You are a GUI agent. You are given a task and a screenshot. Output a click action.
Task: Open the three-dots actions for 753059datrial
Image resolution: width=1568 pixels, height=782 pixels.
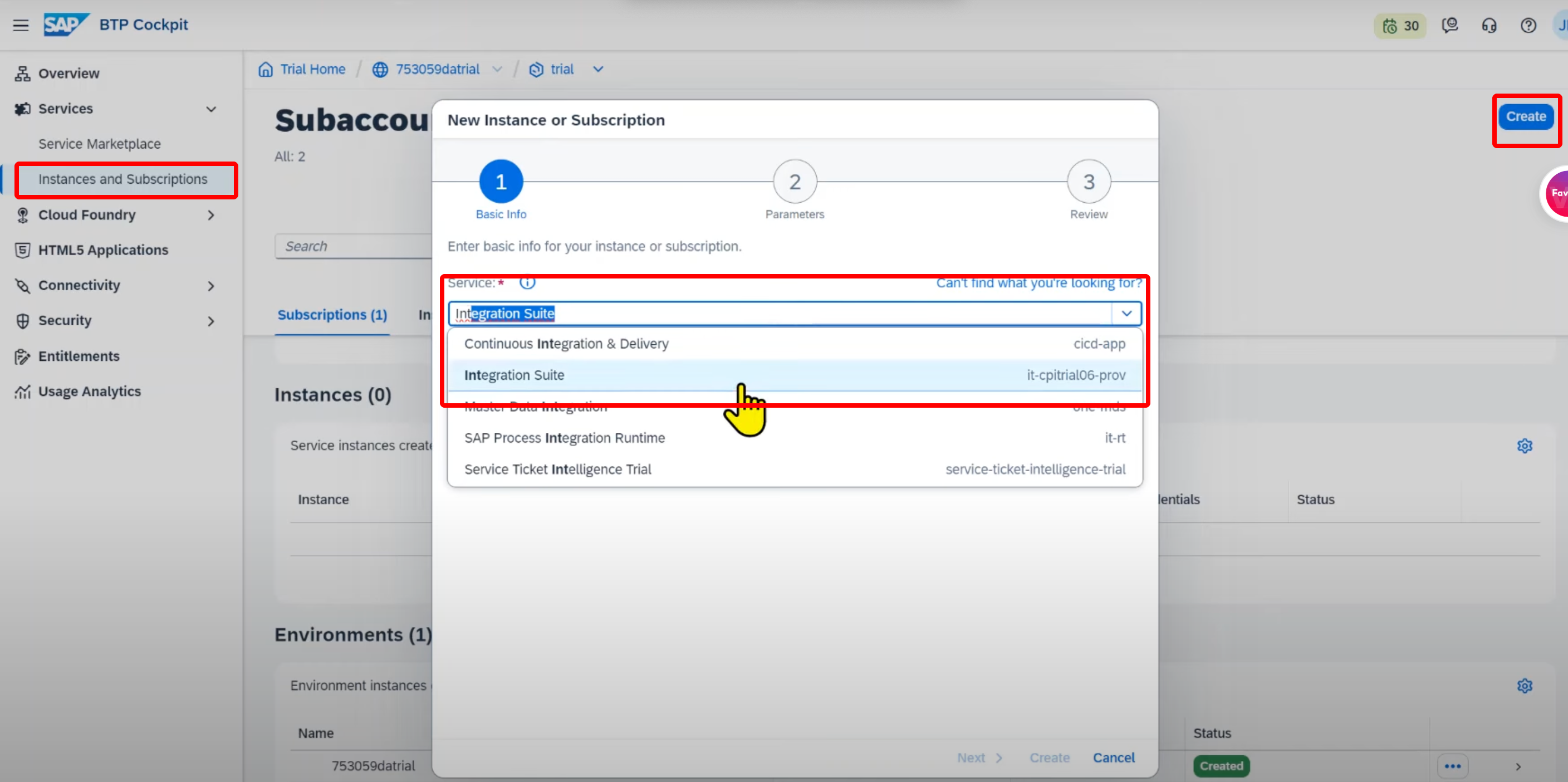tap(1452, 766)
